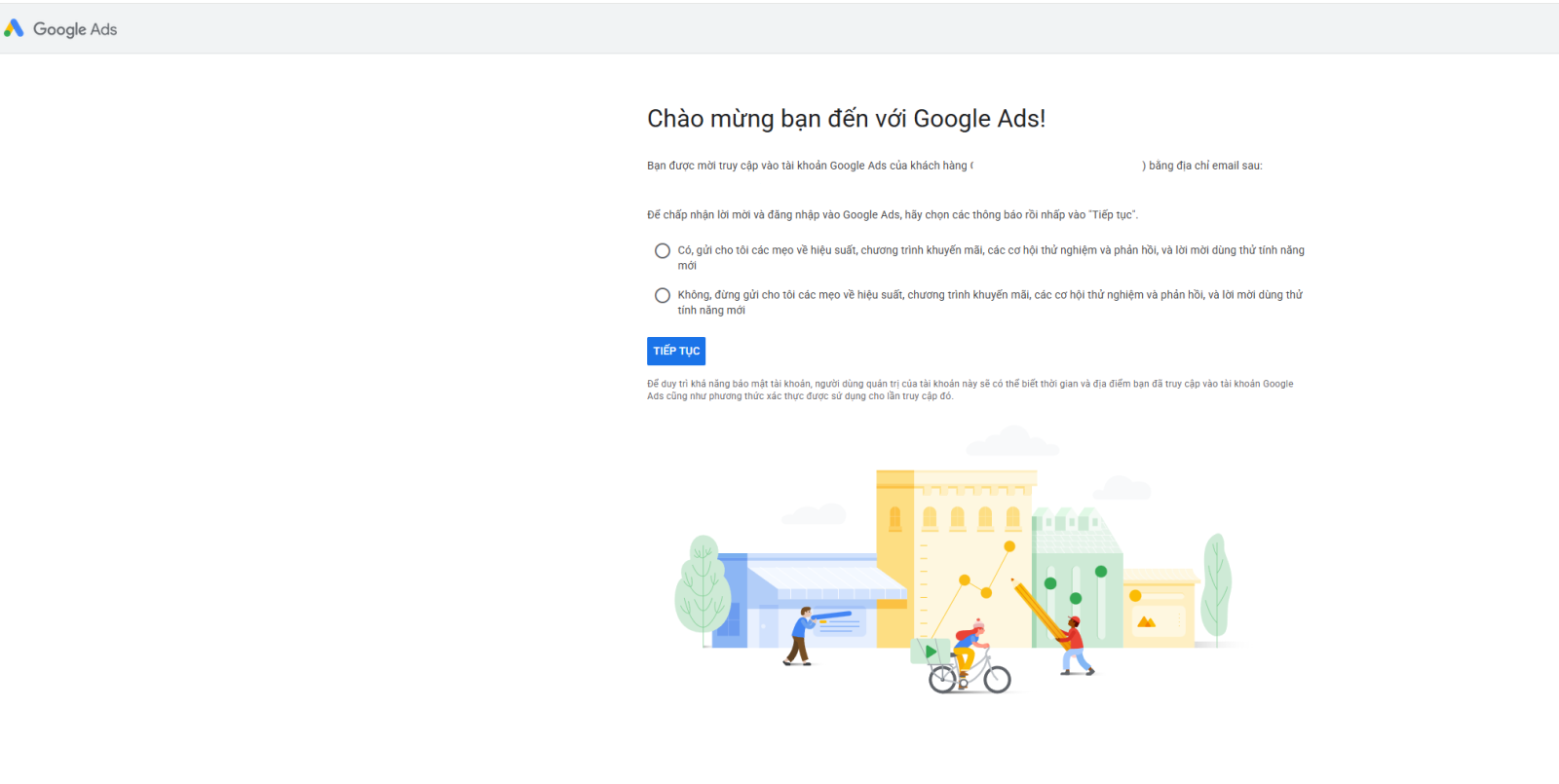
Task: Click the Google Ads logo icon
Action: click(14, 28)
